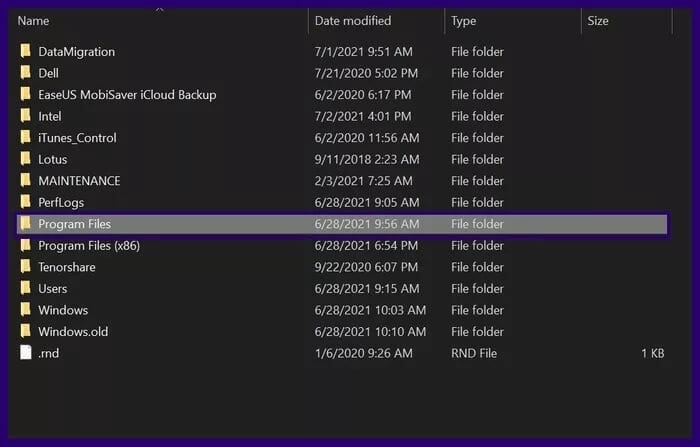Image resolution: width=700 pixels, height=447 pixels.
Task: Select the MAINTENANCE folder name
Action: 79,181
